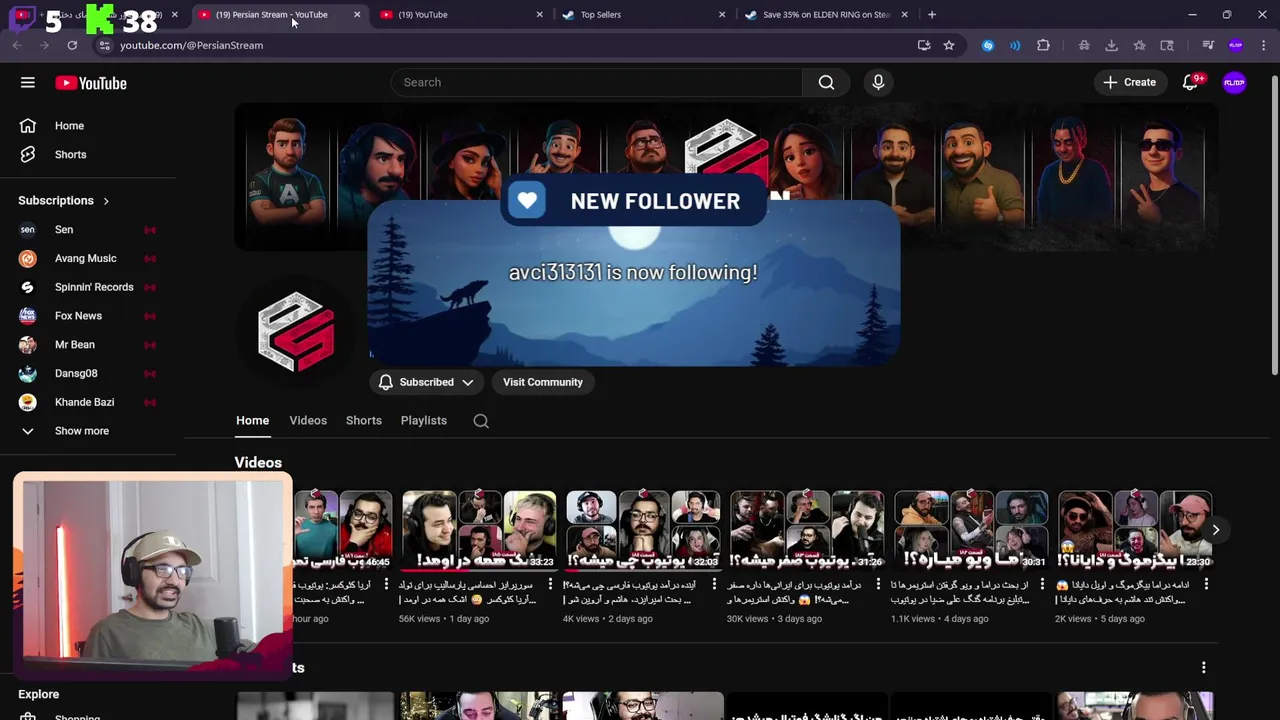Viewport: 1280px width, 720px height.
Task: Select the channel Home tab
Action: [x=253, y=421]
